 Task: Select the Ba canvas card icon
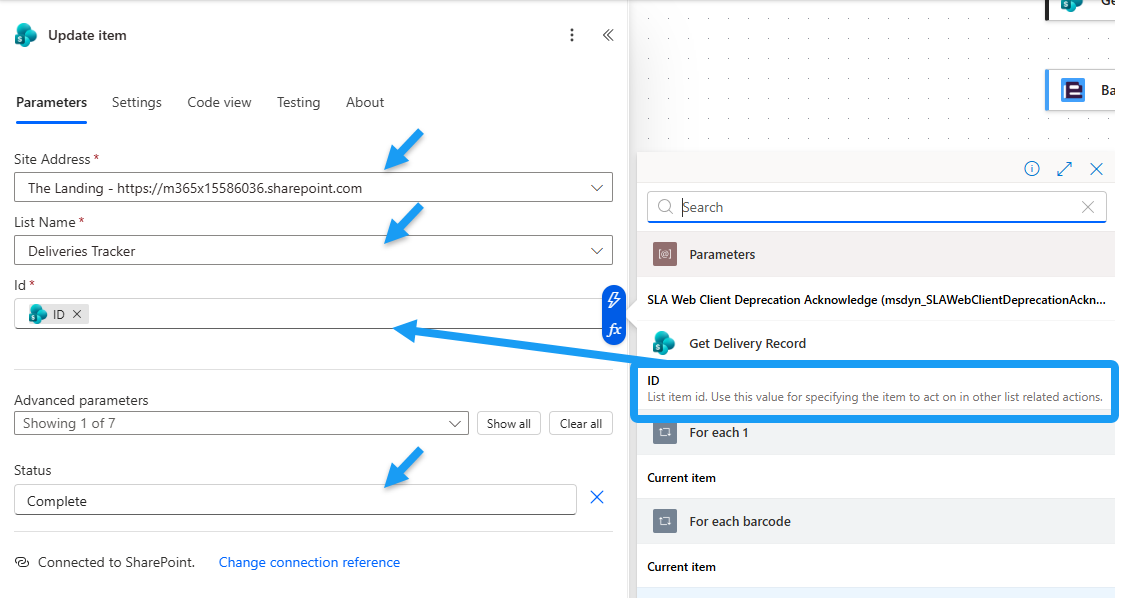click(1072, 90)
